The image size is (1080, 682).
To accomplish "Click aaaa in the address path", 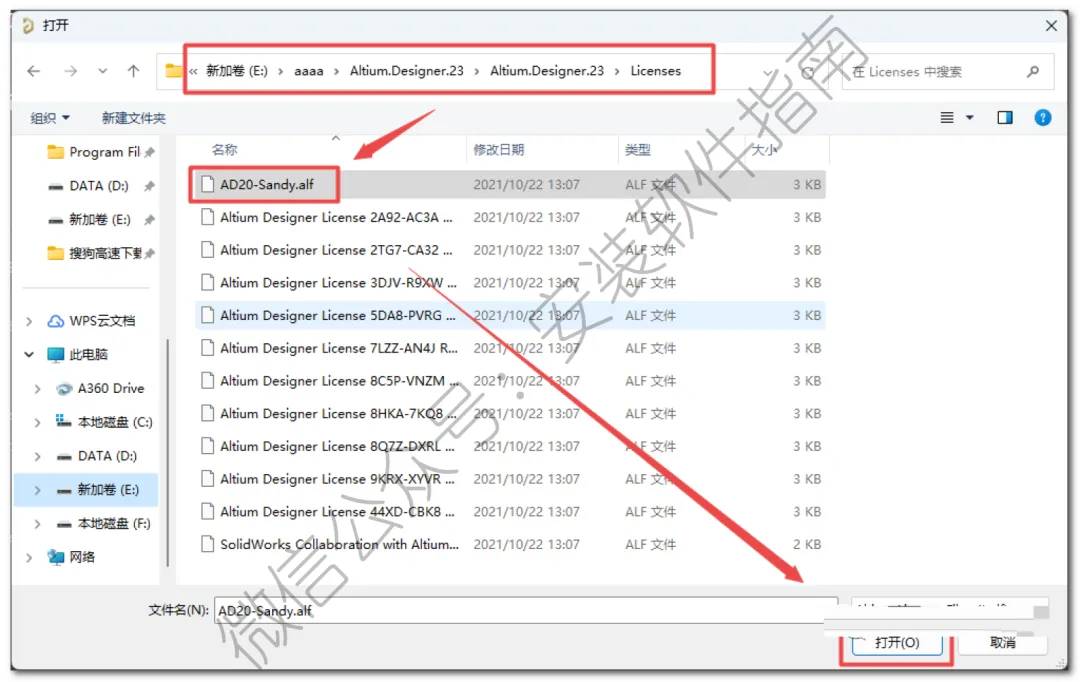I will [x=309, y=71].
